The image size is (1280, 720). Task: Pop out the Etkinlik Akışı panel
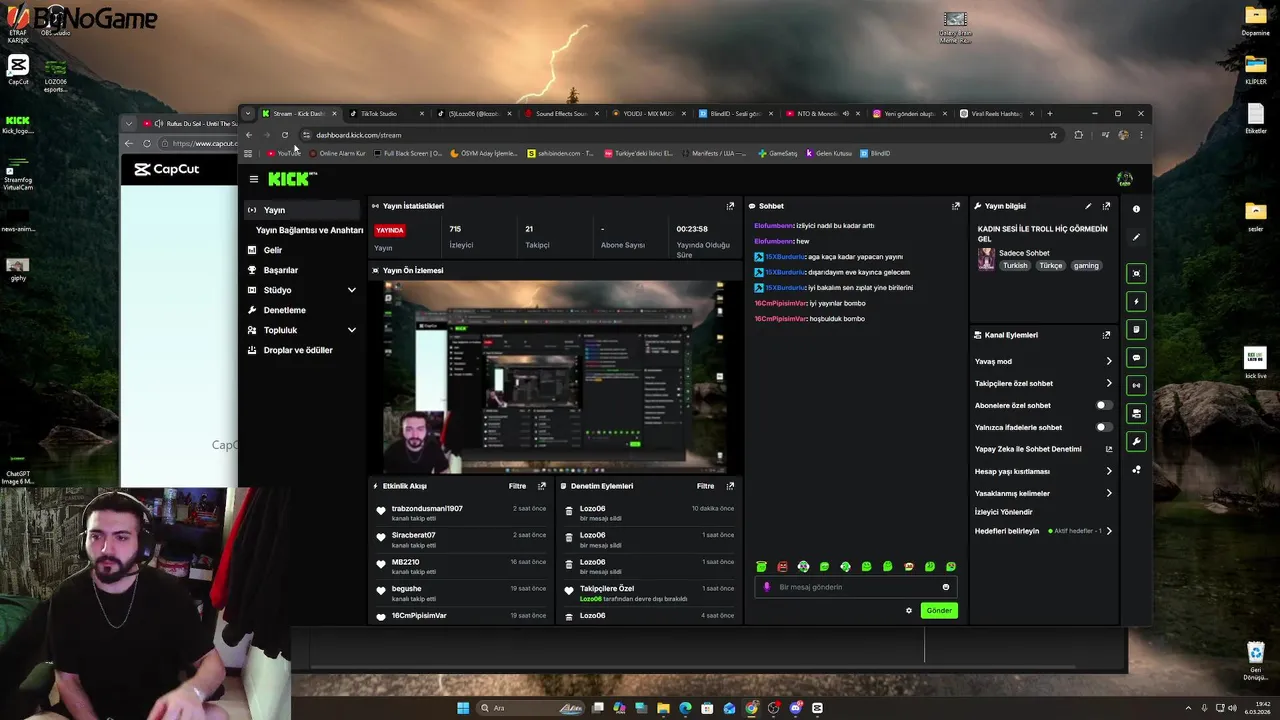(x=542, y=486)
